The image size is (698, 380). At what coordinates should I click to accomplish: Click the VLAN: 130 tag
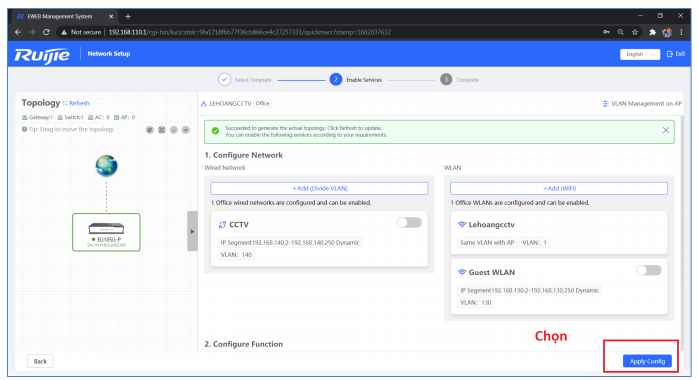[x=476, y=303]
